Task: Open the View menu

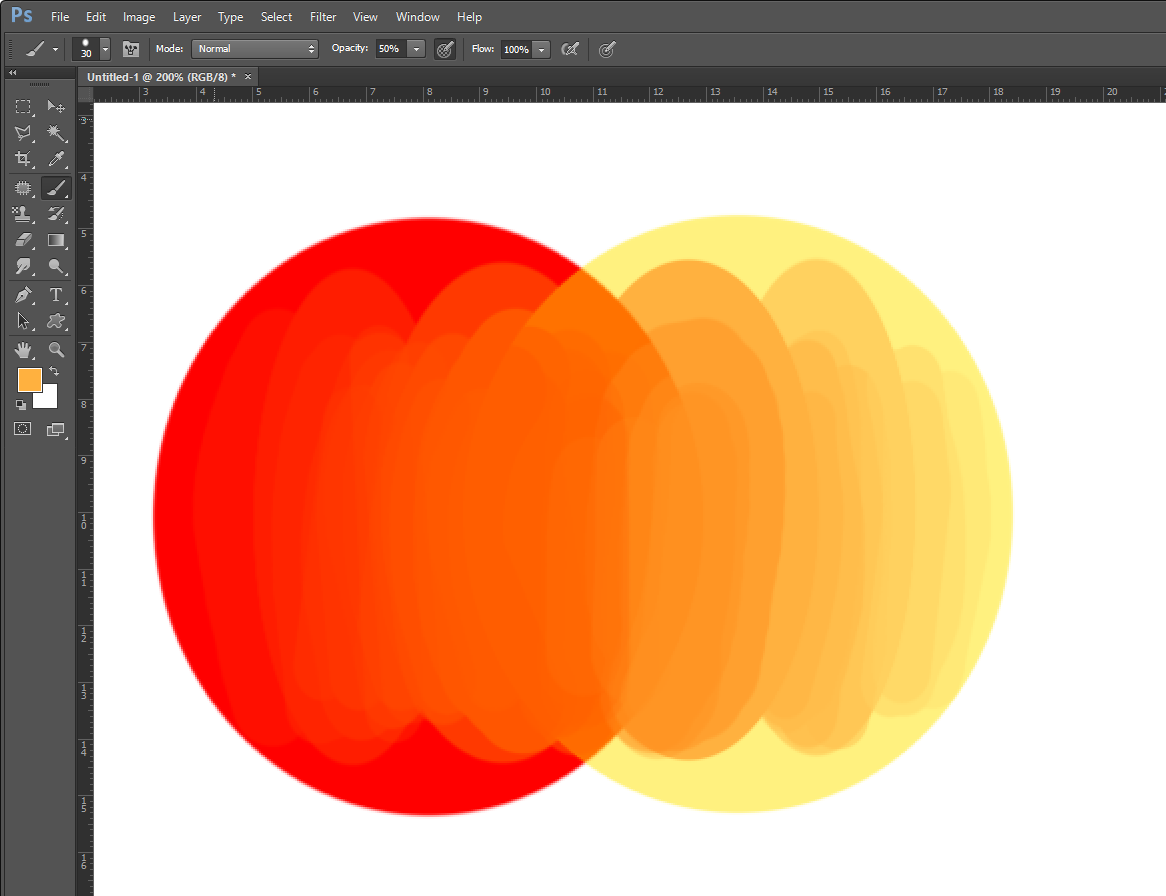Action: click(x=365, y=16)
